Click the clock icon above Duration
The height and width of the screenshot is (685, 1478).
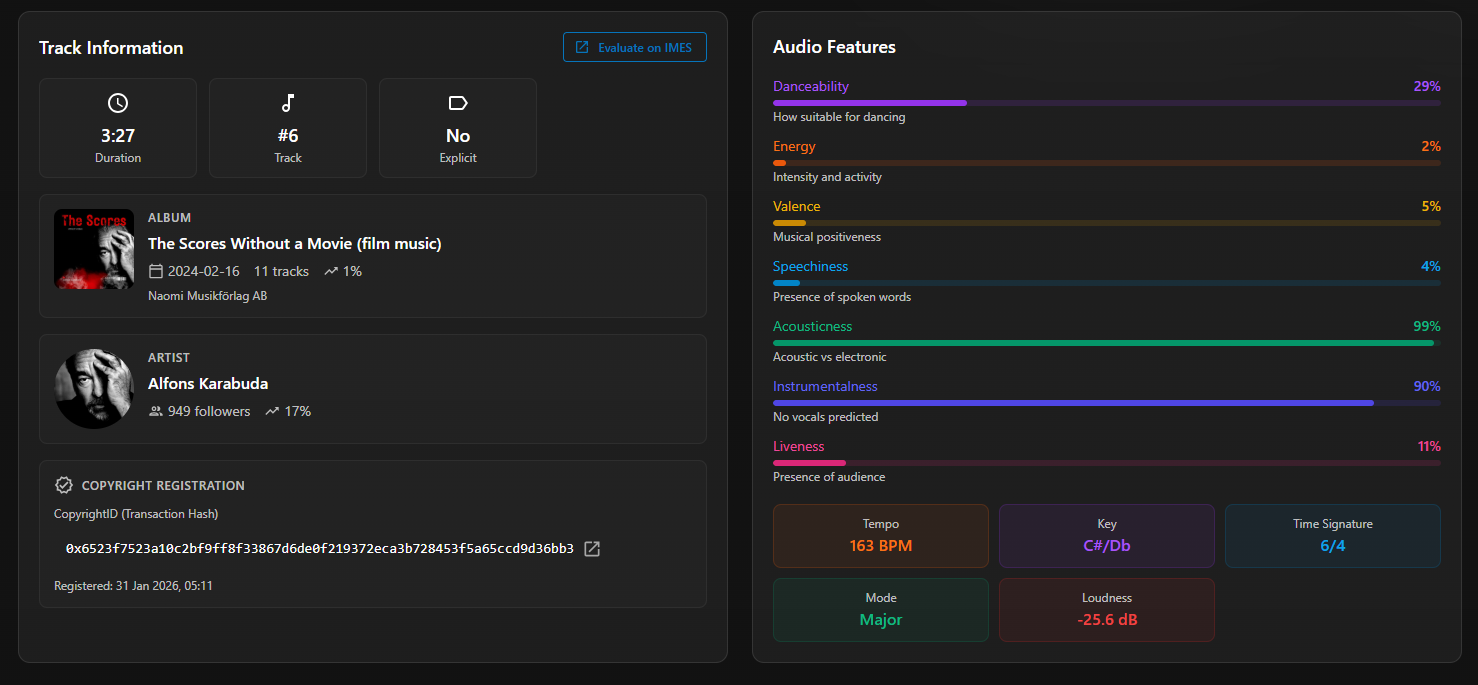click(x=118, y=103)
